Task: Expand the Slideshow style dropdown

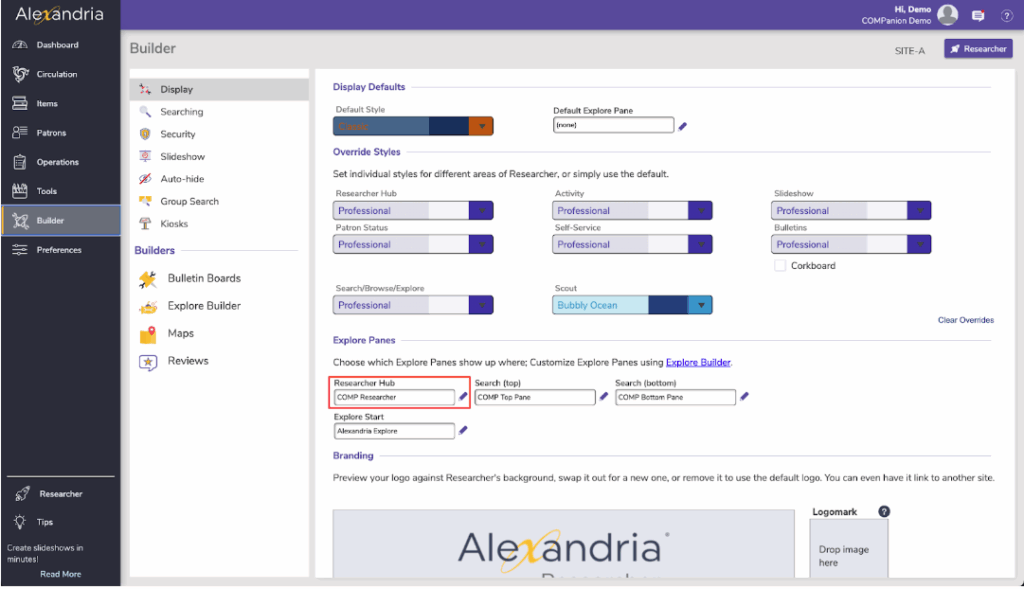Action: [919, 210]
